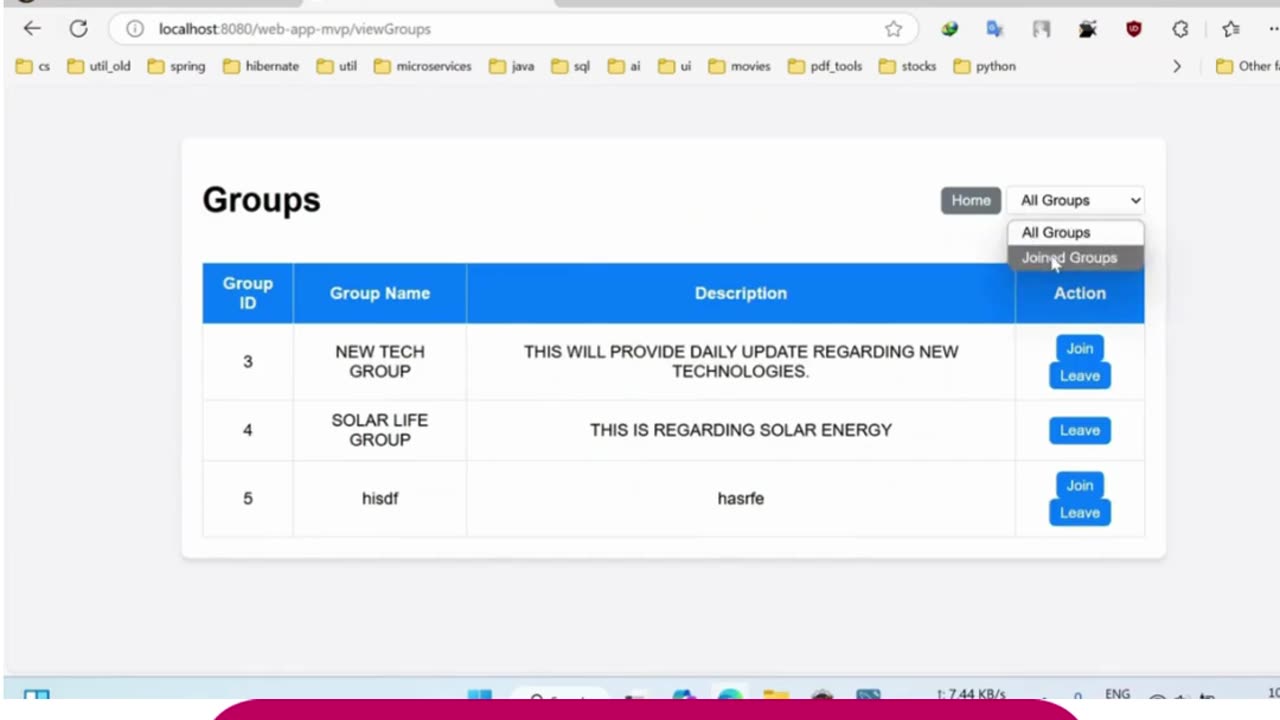Screen dimensions: 1280x720
Task: Open the Other favorites folder
Action: tap(1247, 66)
